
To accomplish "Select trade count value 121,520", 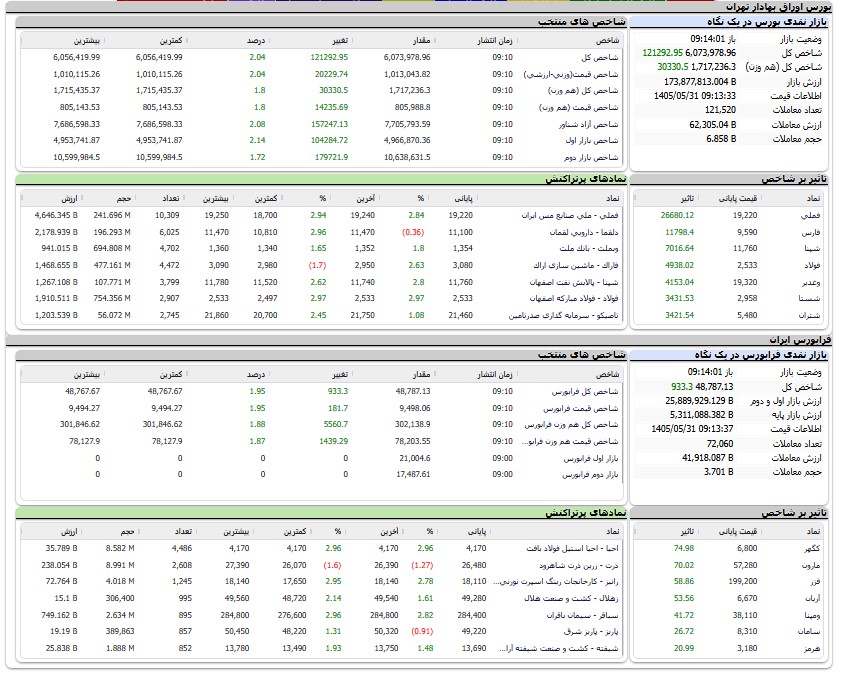I will click(720, 110).
